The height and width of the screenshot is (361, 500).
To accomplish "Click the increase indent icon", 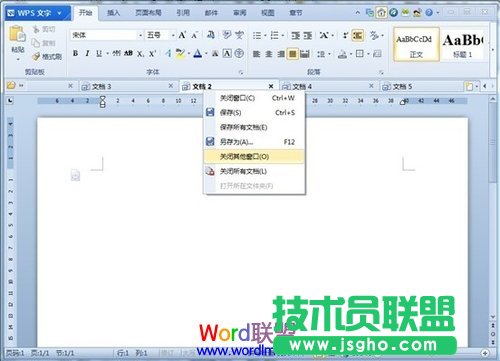I will (307, 35).
